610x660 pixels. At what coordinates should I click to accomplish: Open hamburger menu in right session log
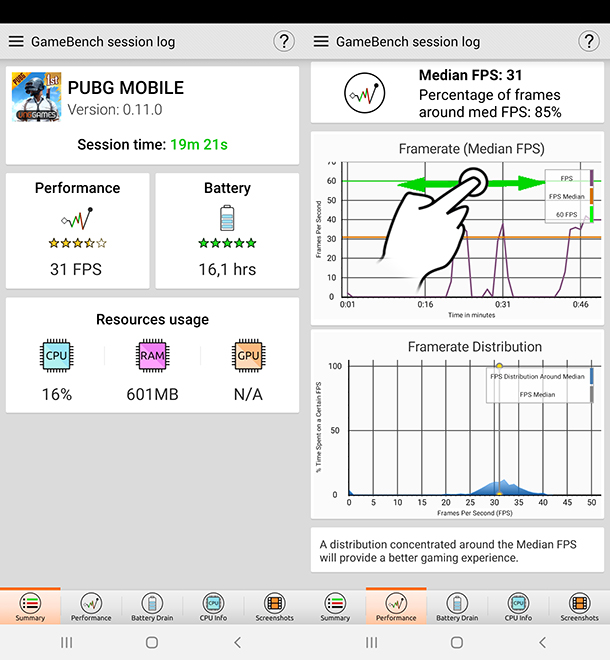coord(321,41)
